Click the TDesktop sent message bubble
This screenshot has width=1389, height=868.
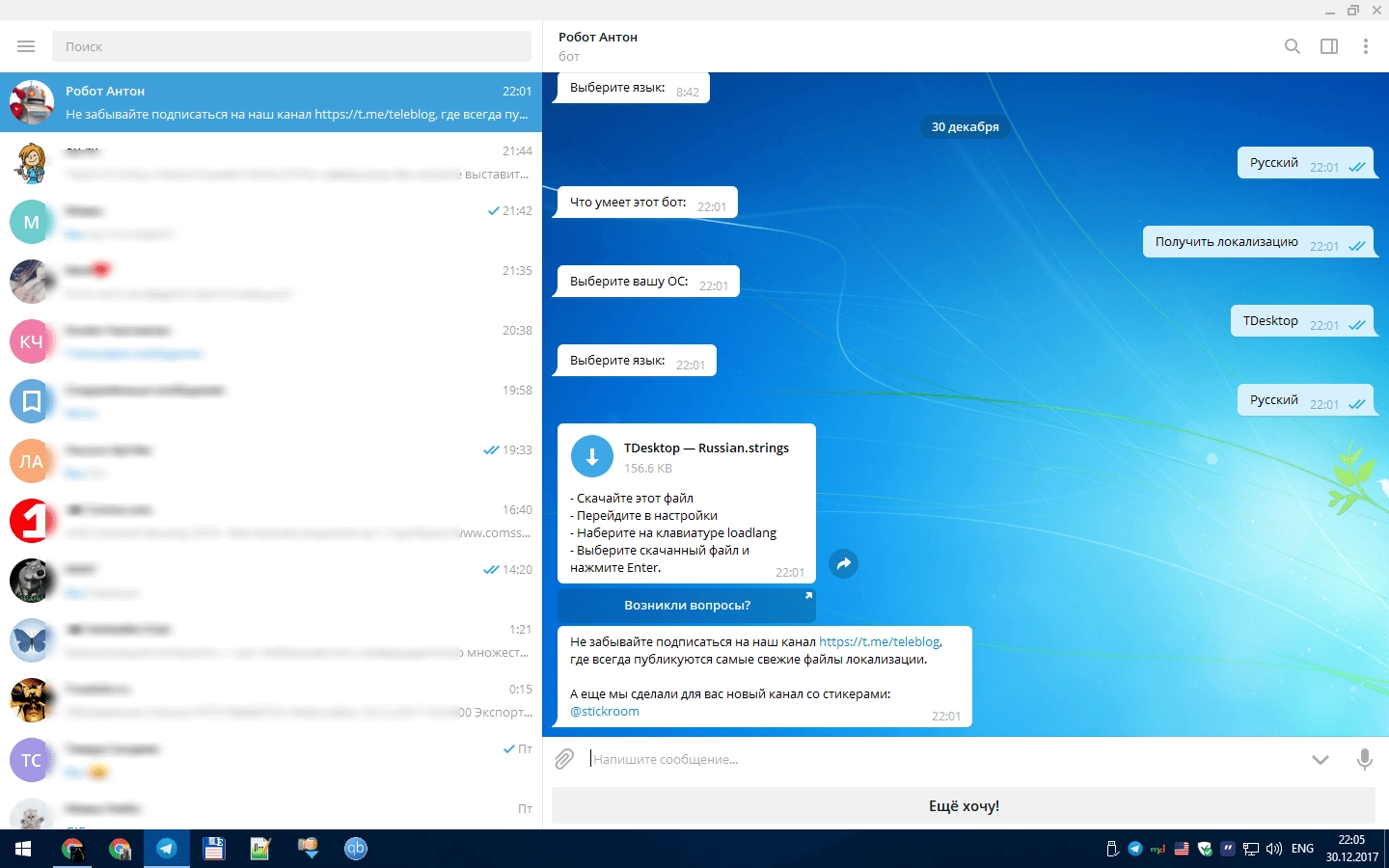coord(1301,321)
